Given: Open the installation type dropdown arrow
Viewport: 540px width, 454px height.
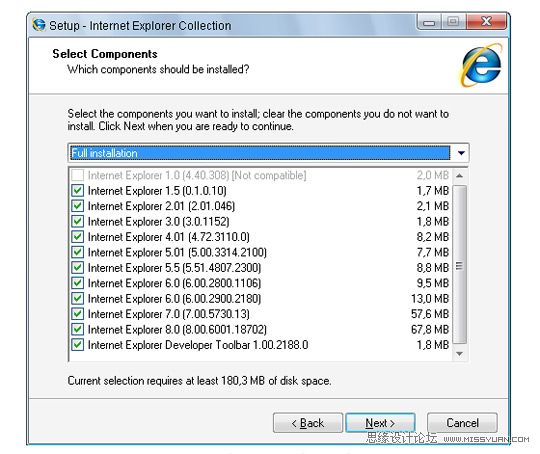Looking at the screenshot, I should click(461, 153).
